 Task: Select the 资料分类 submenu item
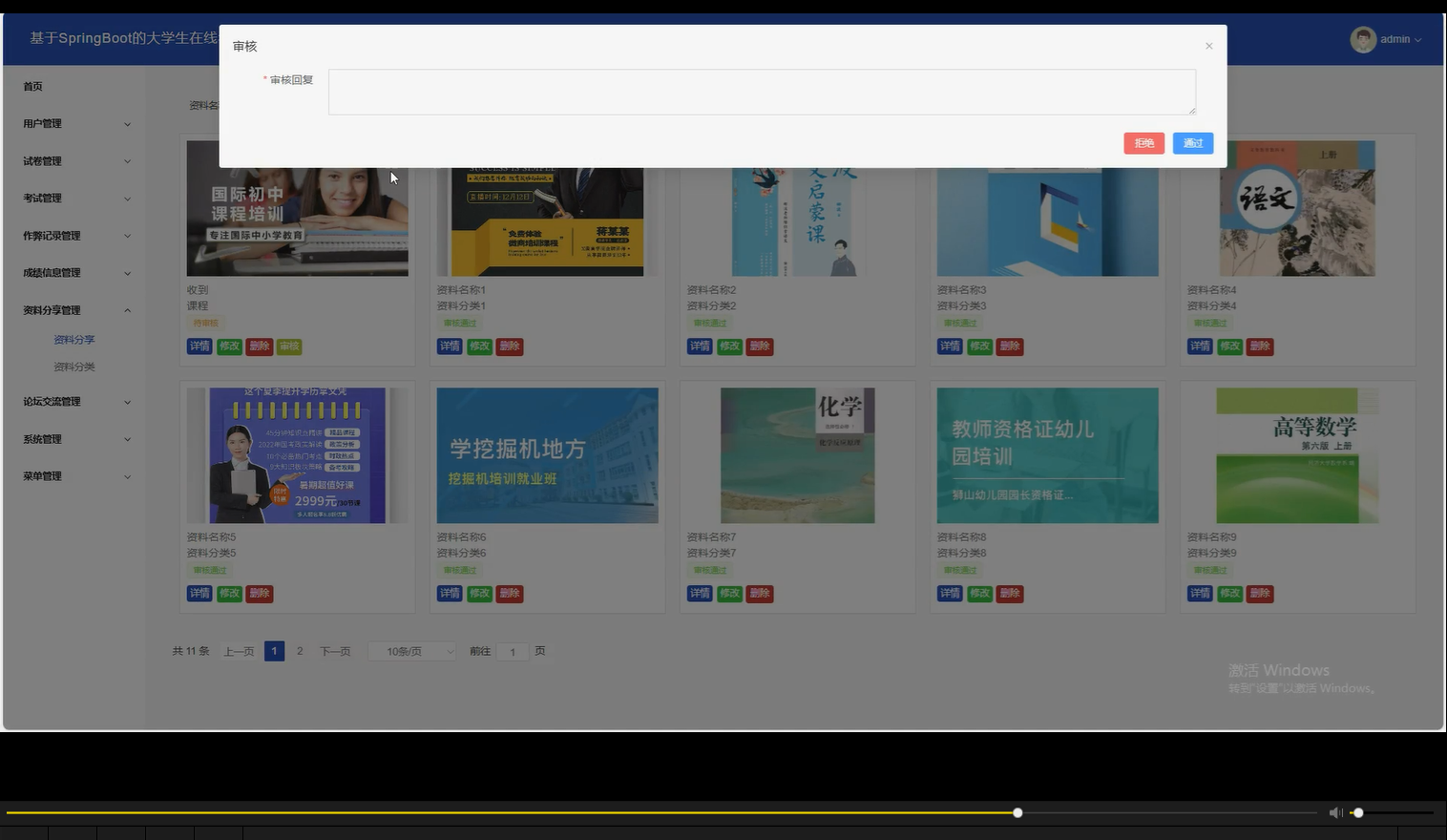[74, 367]
